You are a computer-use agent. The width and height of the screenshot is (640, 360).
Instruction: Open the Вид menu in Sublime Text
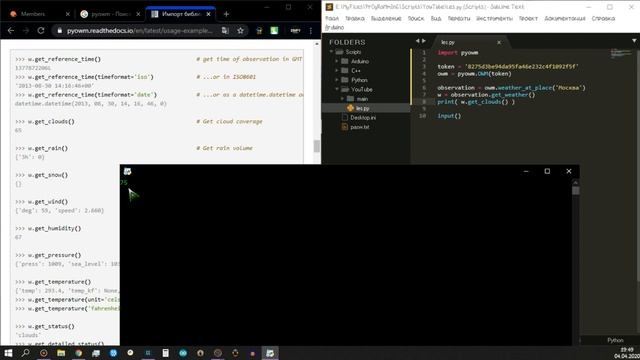click(x=436, y=18)
